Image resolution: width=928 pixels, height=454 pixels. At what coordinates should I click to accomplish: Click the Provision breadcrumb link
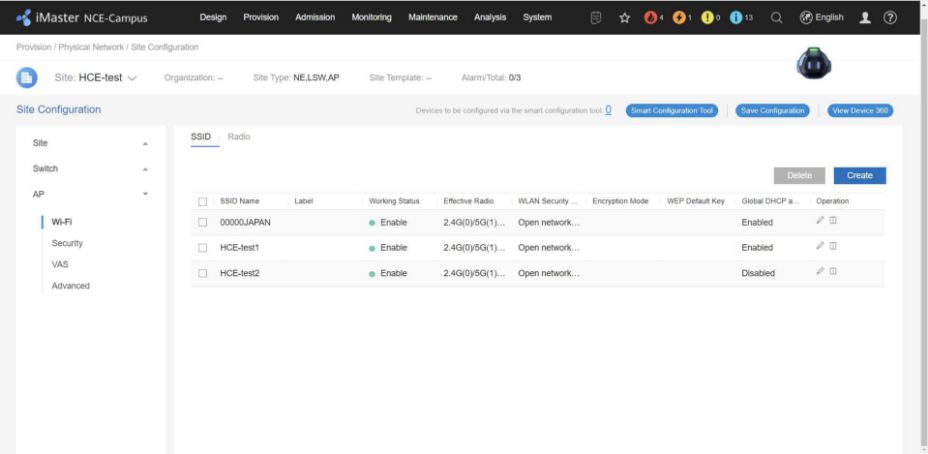click(x=34, y=47)
